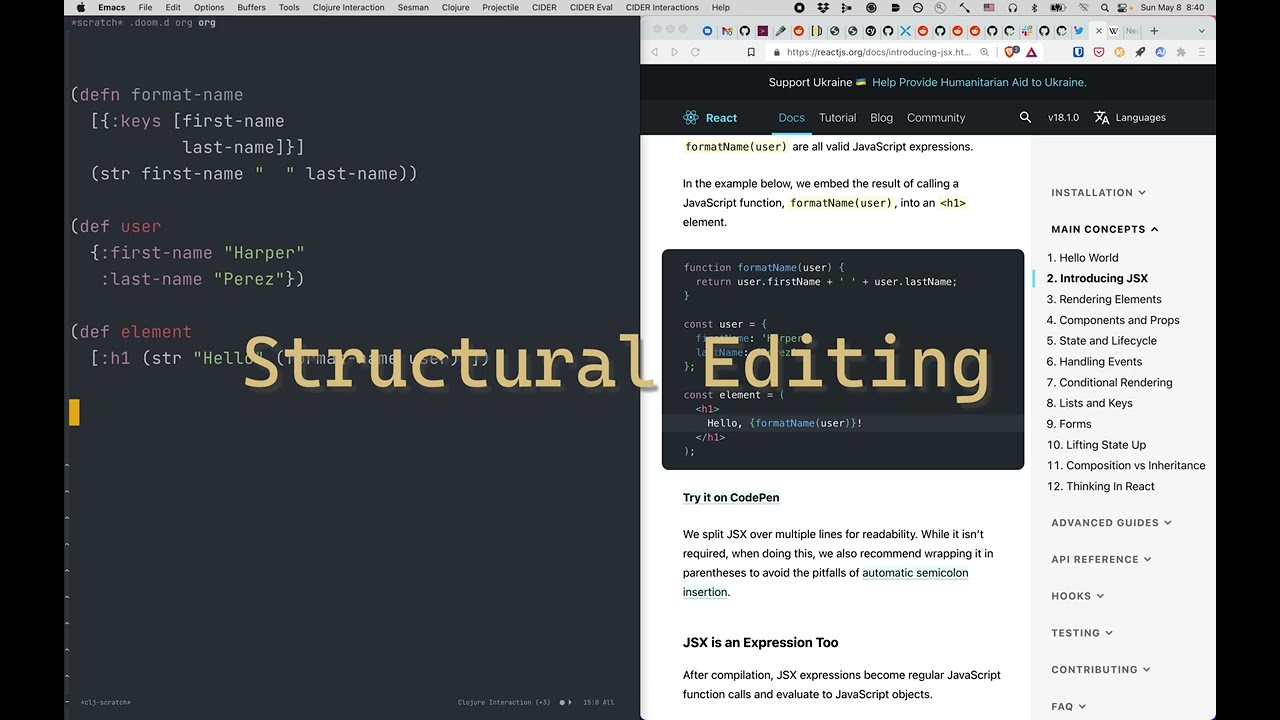
Task: Expand the Hooks sidebar section
Action: [1077, 596]
